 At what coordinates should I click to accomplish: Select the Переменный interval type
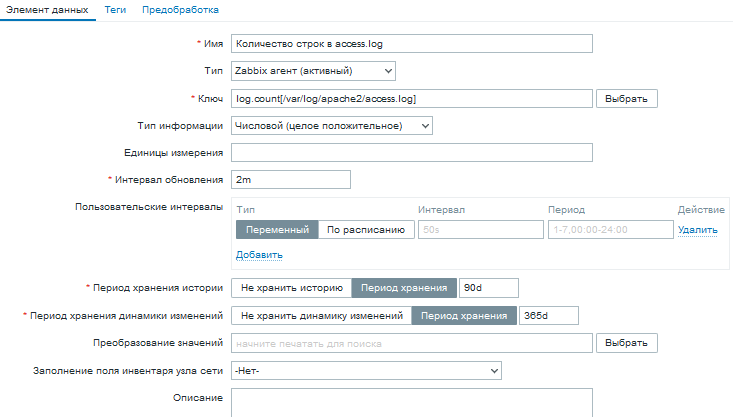click(277, 230)
